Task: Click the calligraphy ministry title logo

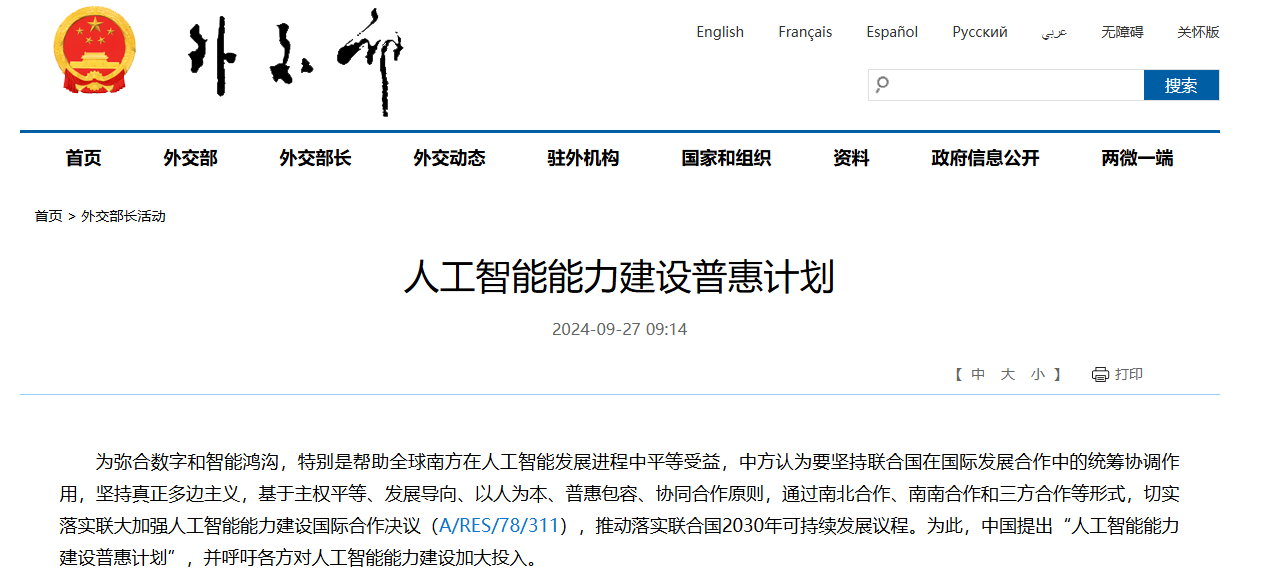Action: (297, 60)
